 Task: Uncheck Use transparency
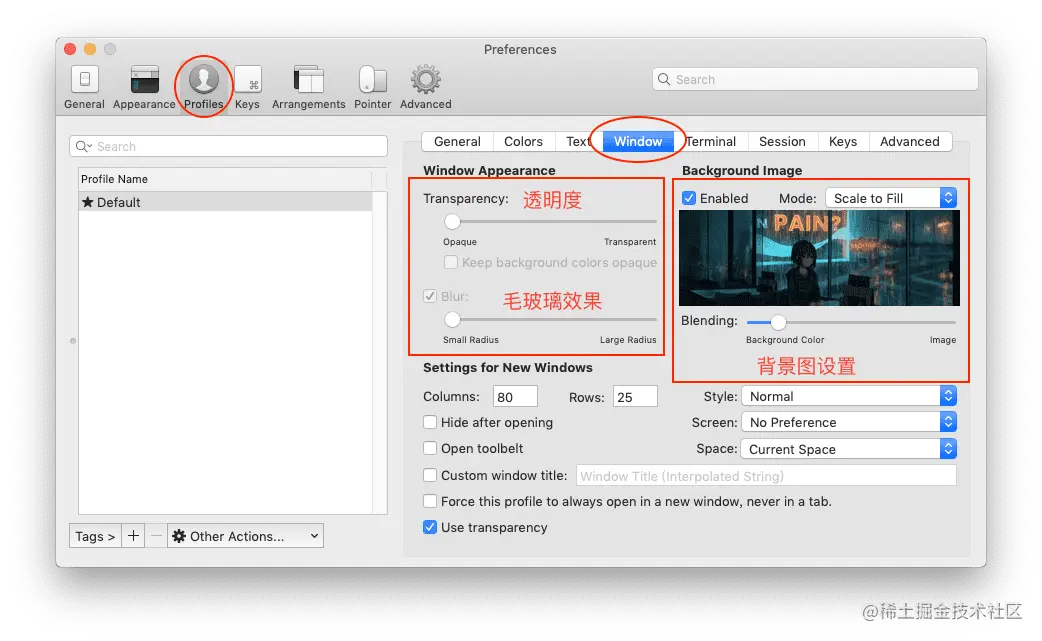pos(430,527)
